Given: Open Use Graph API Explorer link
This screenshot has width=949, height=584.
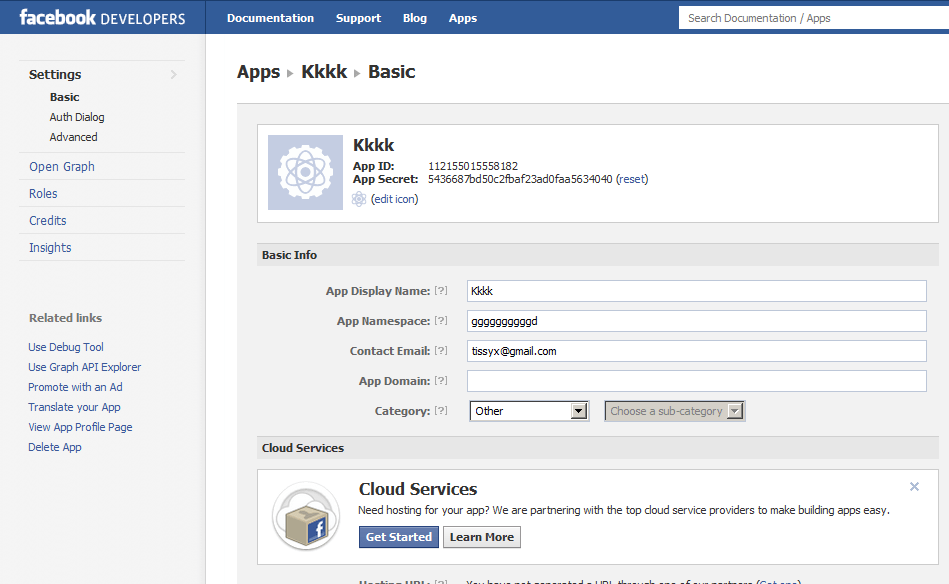Looking at the screenshot, I should [85, 367].
